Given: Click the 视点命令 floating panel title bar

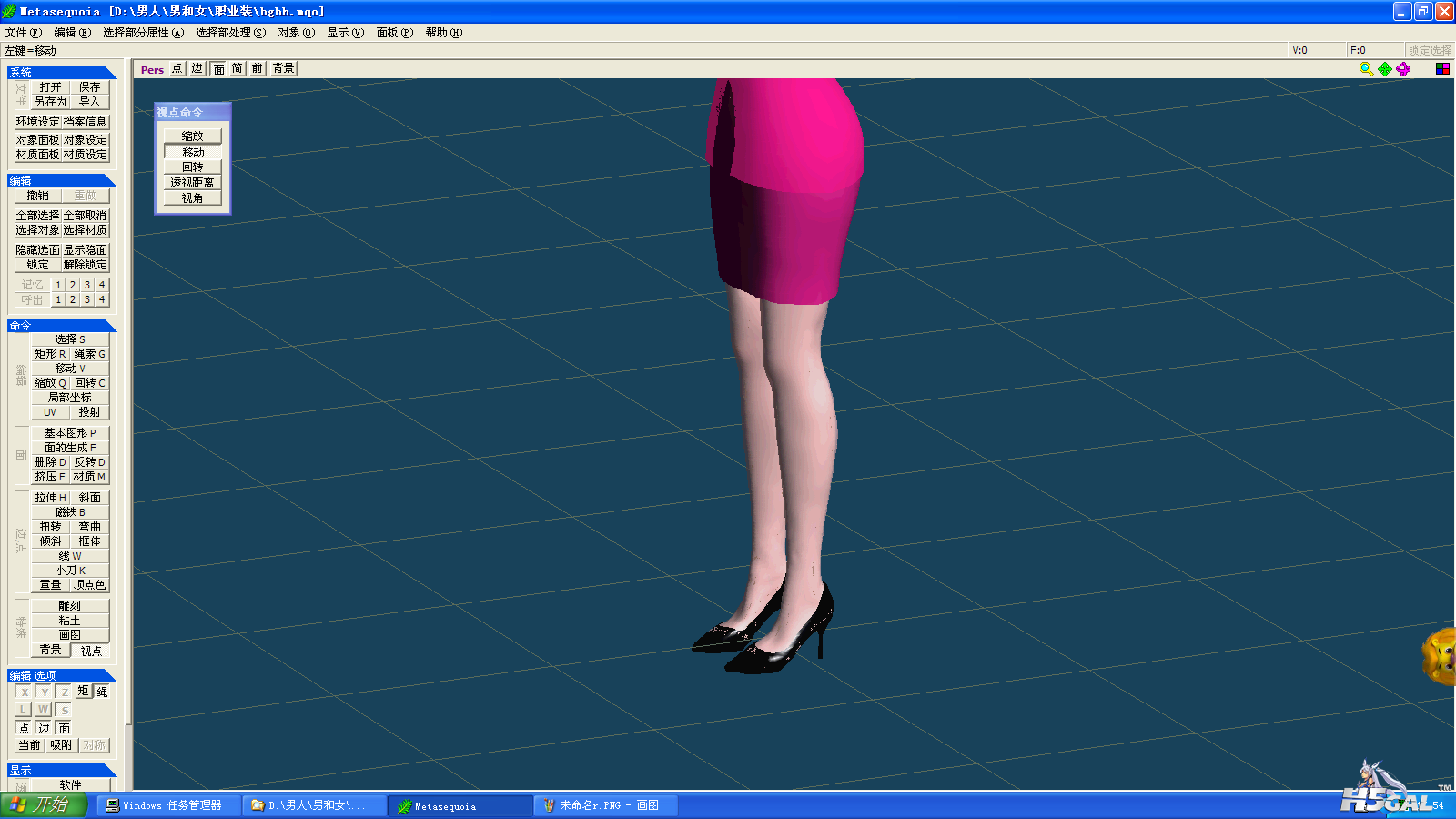Looking at the screenshot, I should 193,112.
